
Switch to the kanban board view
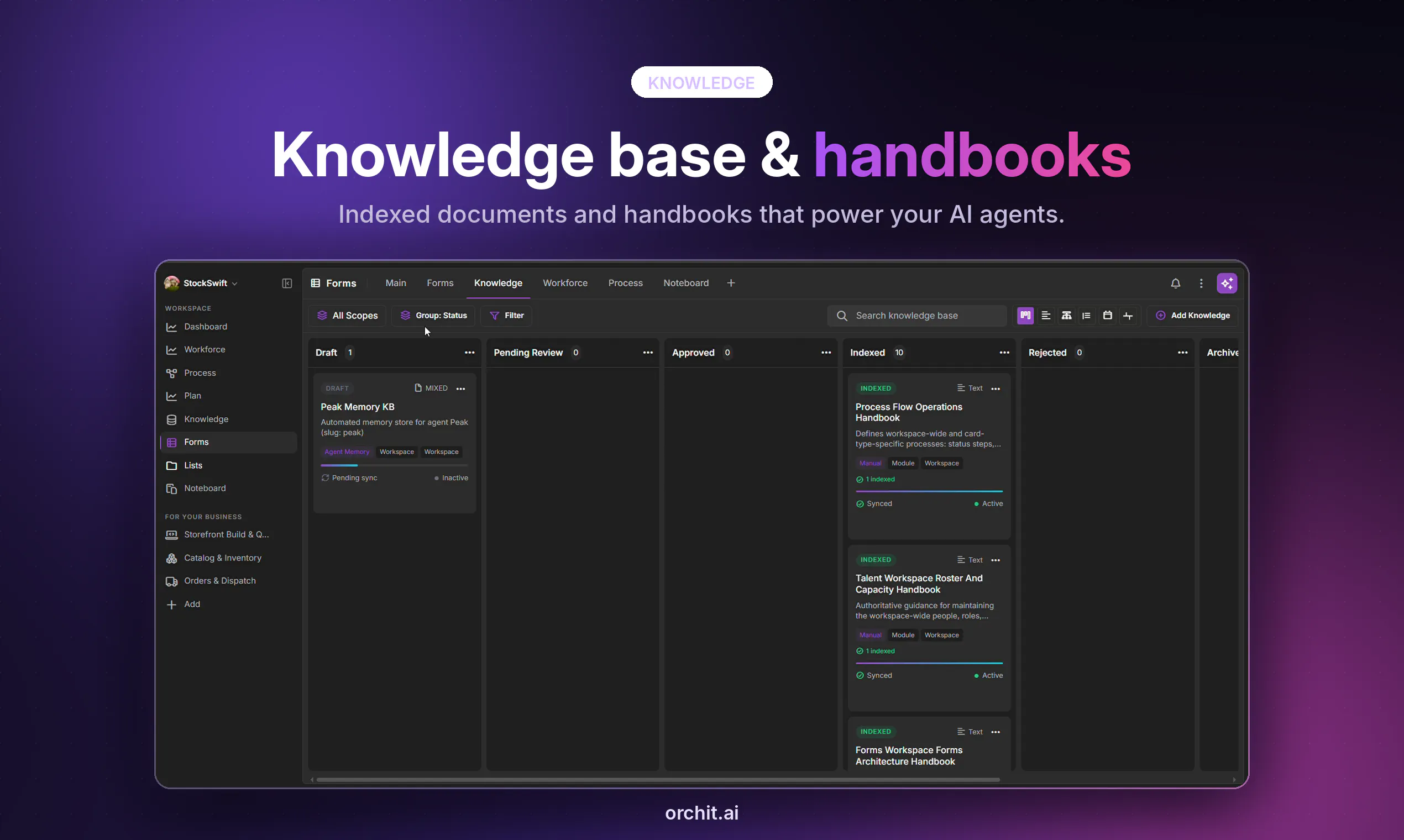click(1025, 316)
